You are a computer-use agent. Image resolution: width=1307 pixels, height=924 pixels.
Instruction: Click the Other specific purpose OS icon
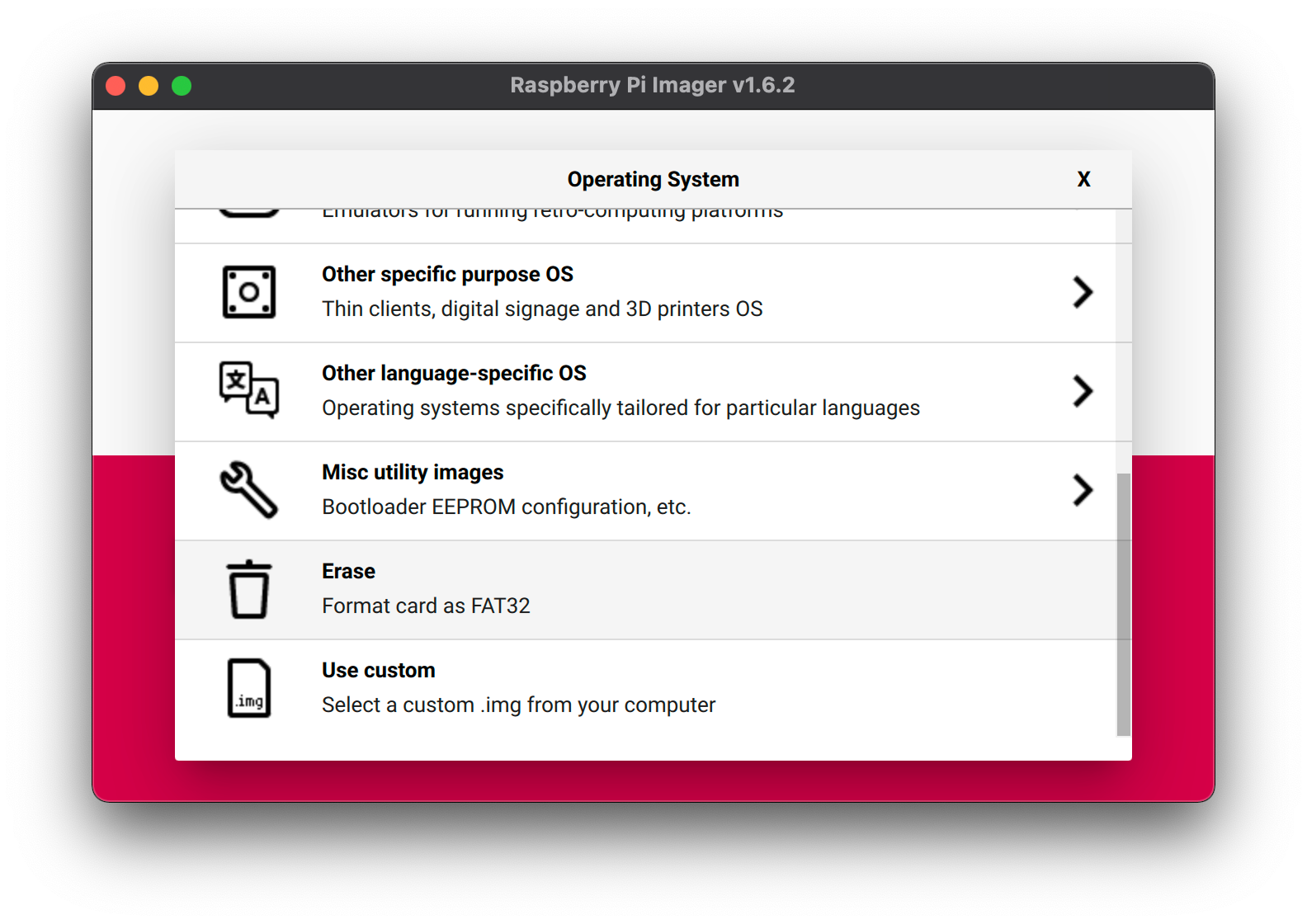(x=249, y=292)
